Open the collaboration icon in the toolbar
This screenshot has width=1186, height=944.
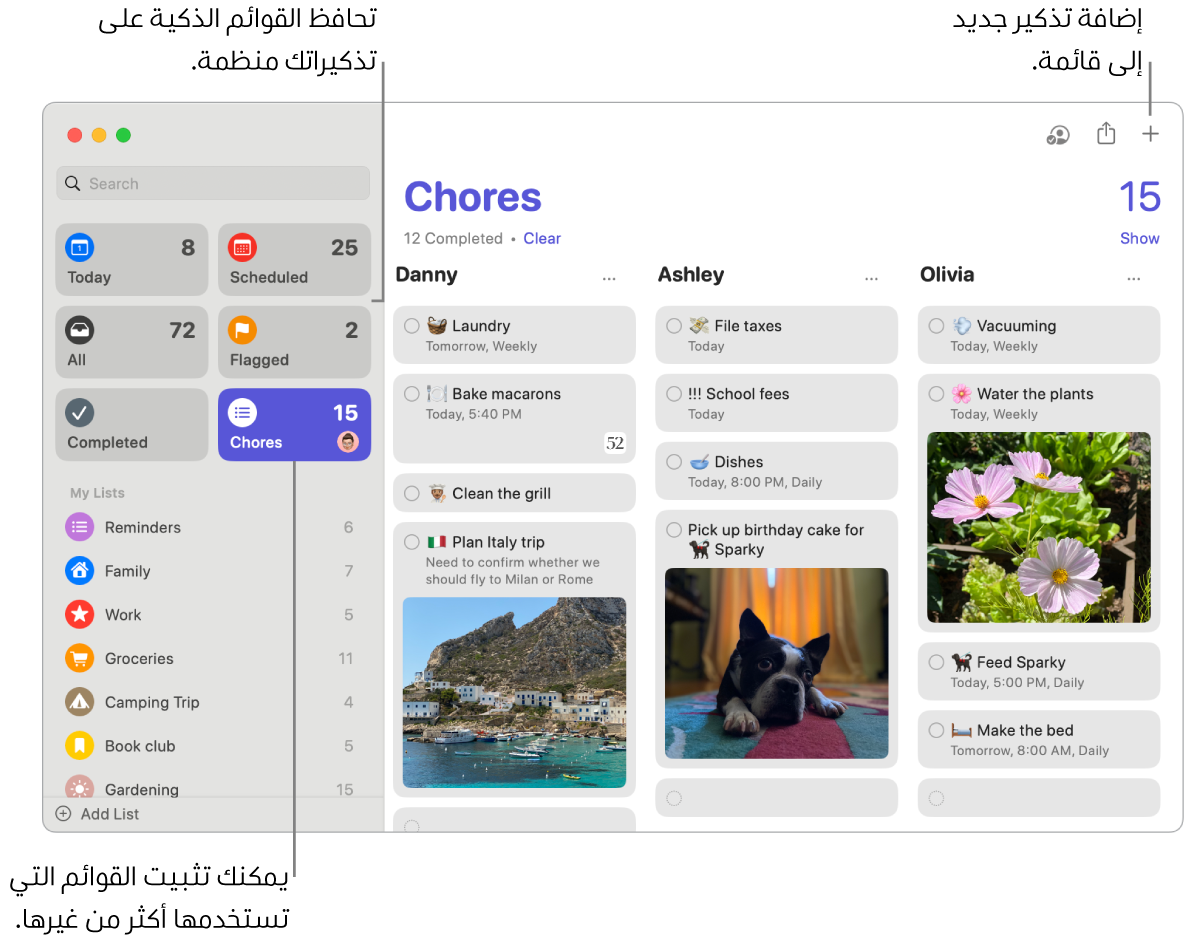[1057, 133]
